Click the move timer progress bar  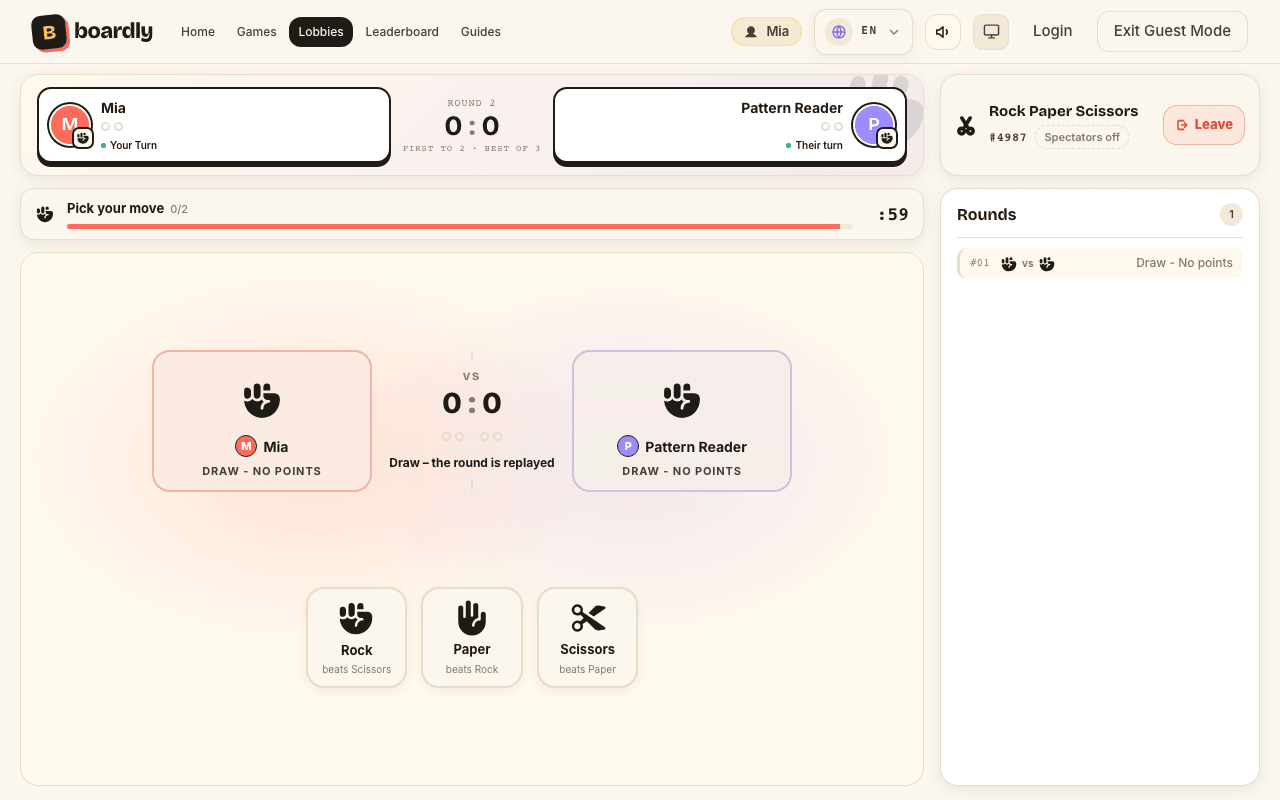point(460,227)
